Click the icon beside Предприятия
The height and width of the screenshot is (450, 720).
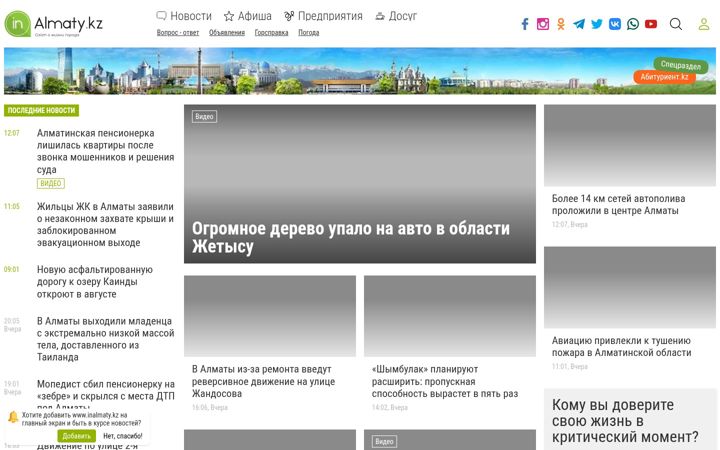[x=289, y=16]
